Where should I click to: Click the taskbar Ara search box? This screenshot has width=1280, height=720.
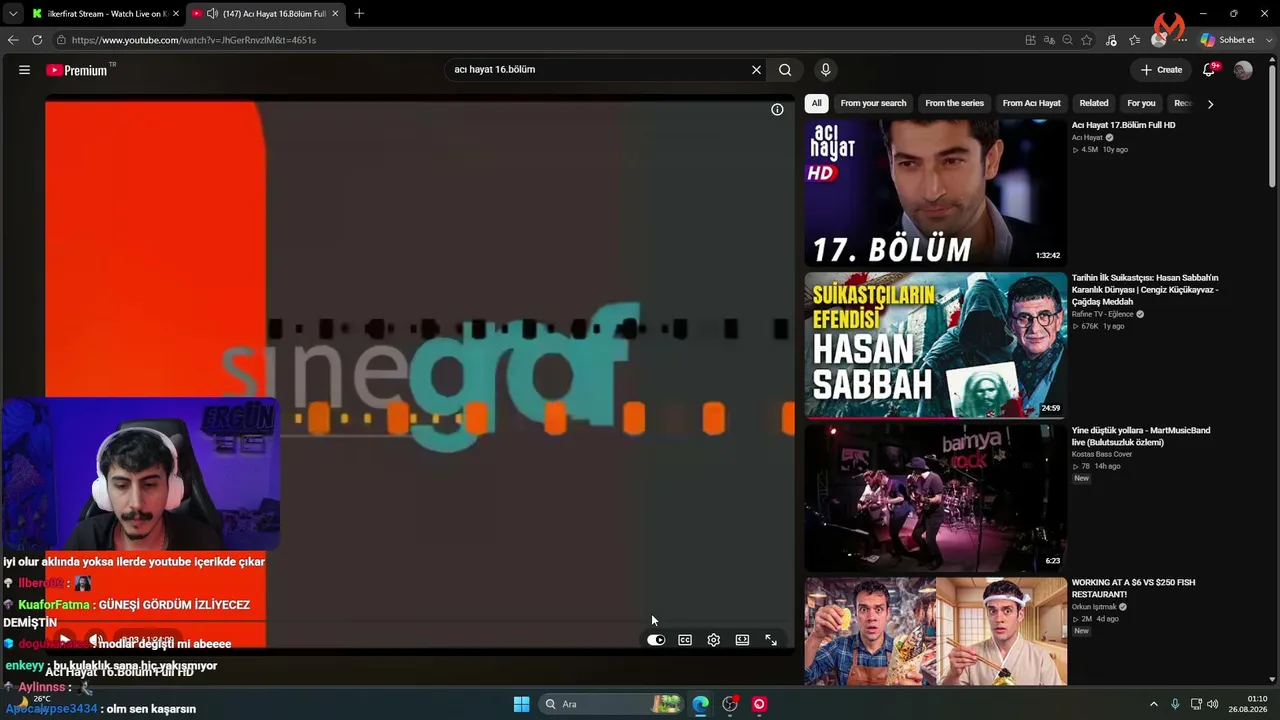tap(613, 704)
